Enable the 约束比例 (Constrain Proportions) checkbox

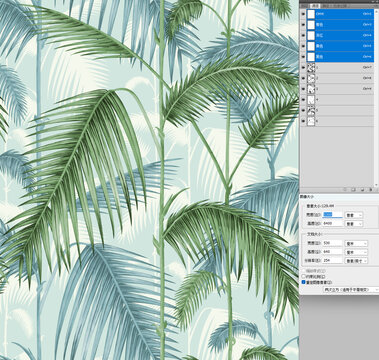pos(303,276)
